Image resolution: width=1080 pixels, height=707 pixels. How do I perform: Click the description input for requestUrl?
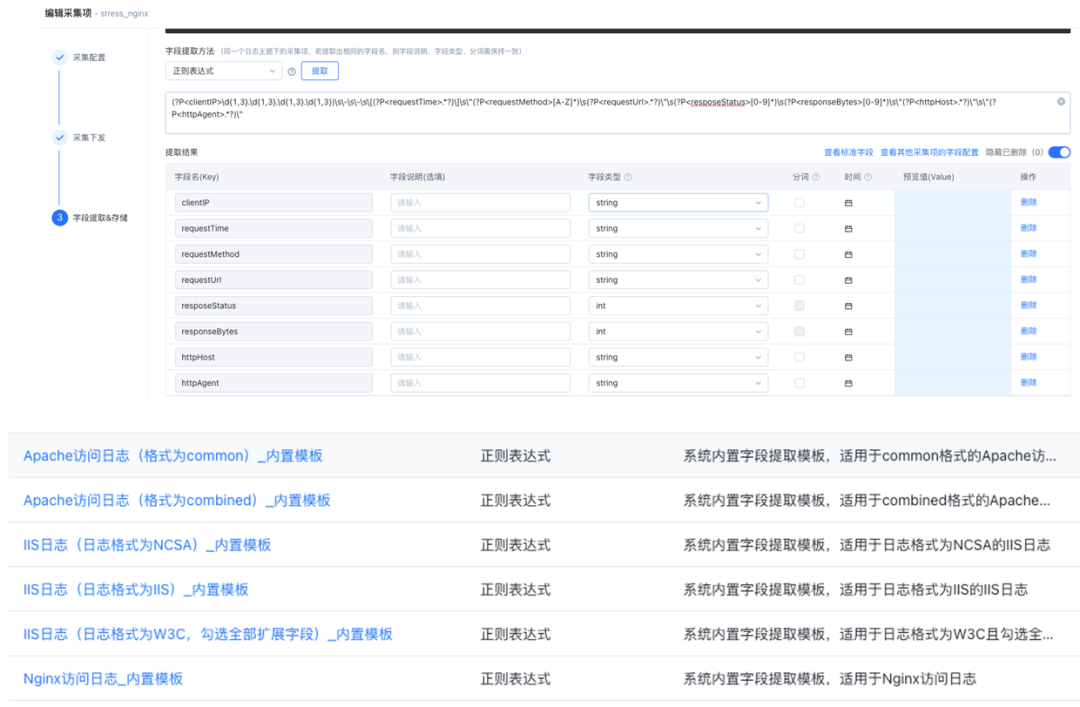tap(480, 280)
